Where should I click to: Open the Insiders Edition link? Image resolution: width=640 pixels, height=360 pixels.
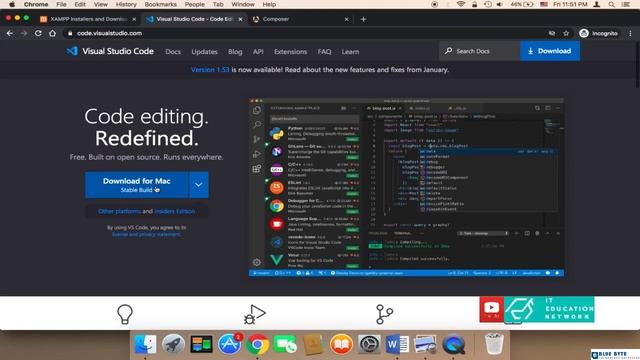(175, 211)
